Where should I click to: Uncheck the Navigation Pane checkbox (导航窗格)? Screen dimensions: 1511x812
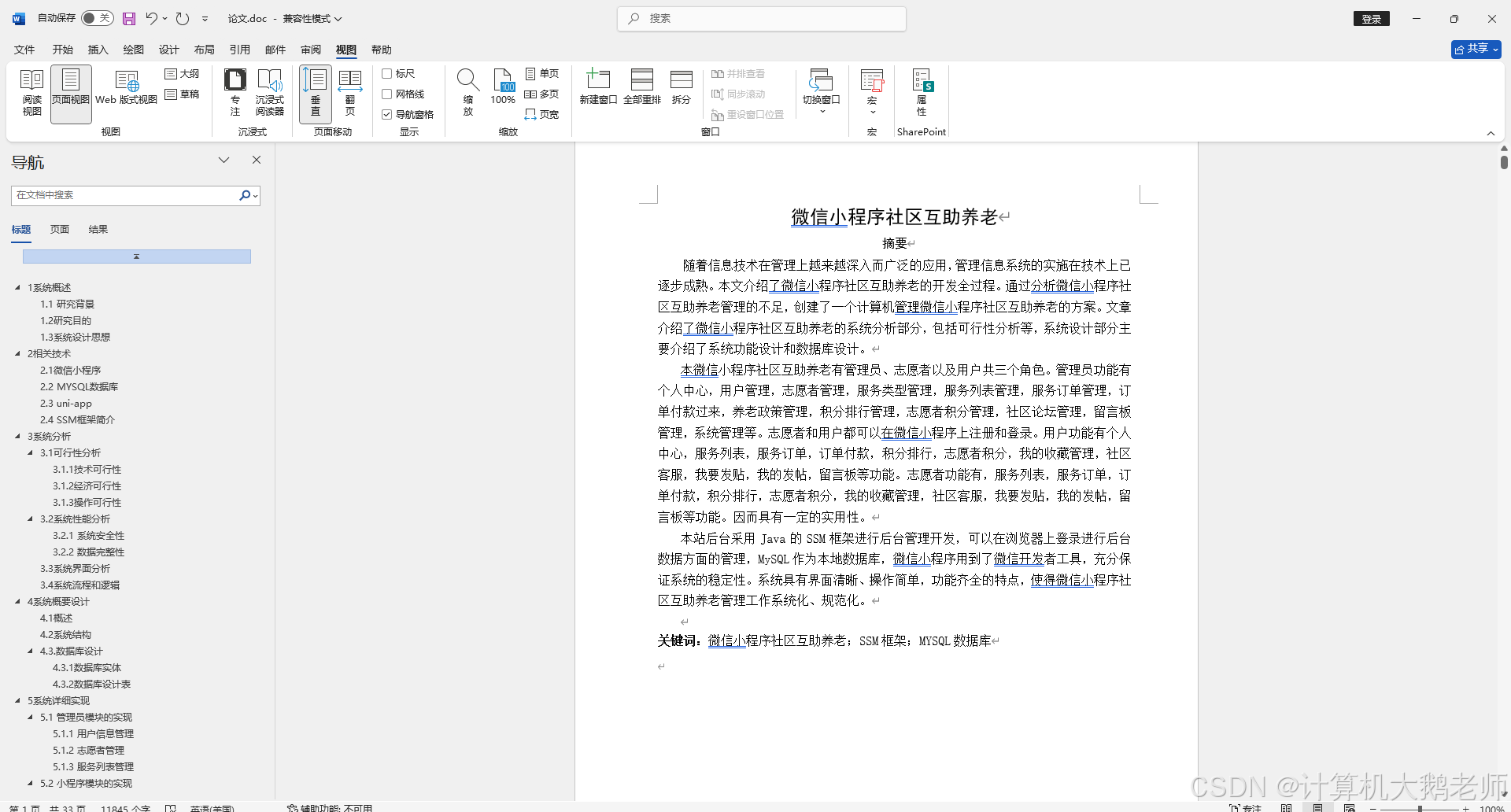pyautogui.click(x=386, y=115)
